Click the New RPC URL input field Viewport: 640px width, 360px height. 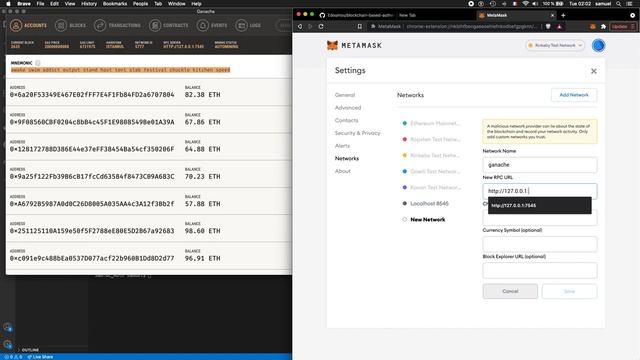click(540, 191)
